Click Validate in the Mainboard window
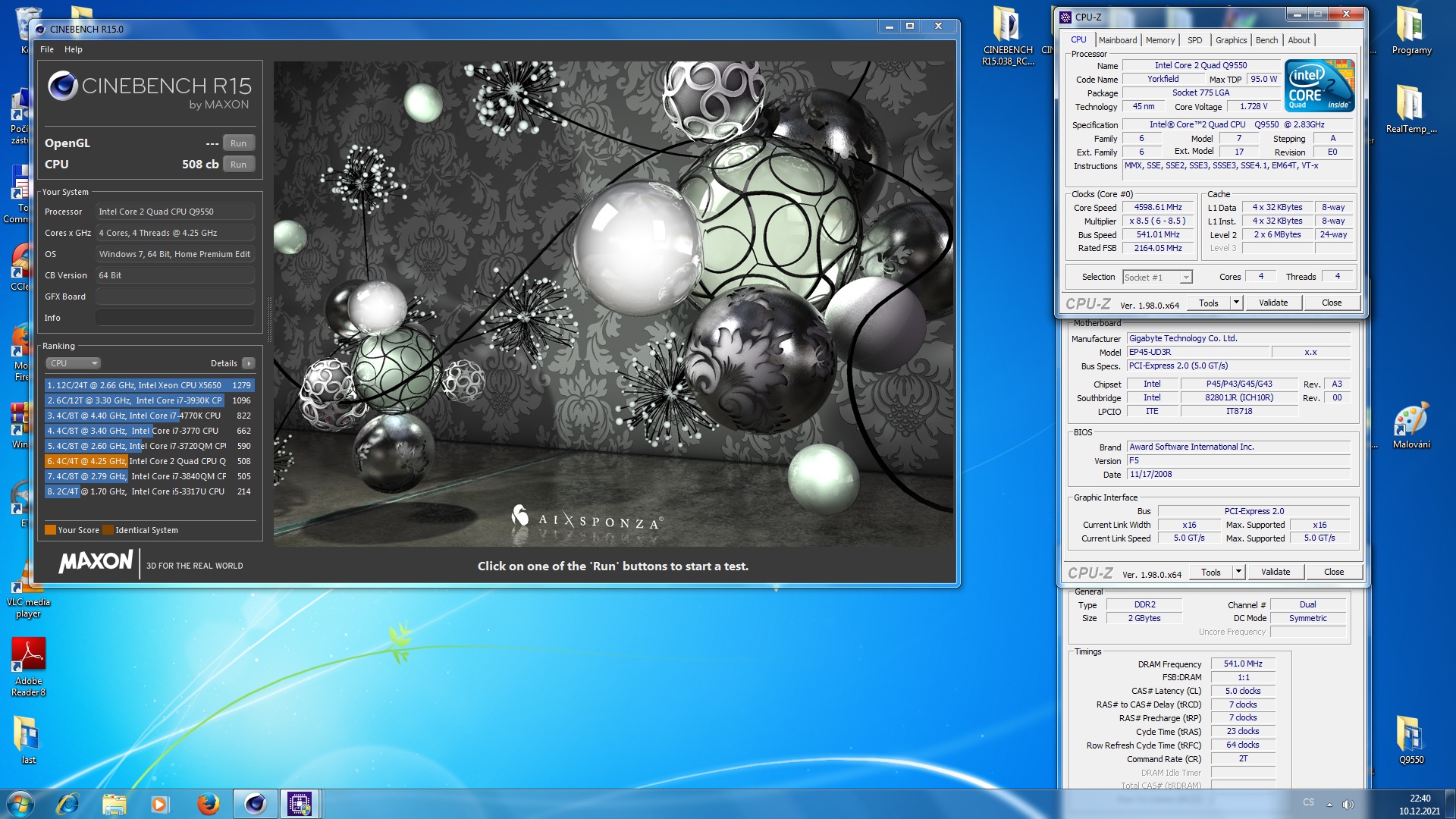1456x819 pixels. coord(1276,572)
